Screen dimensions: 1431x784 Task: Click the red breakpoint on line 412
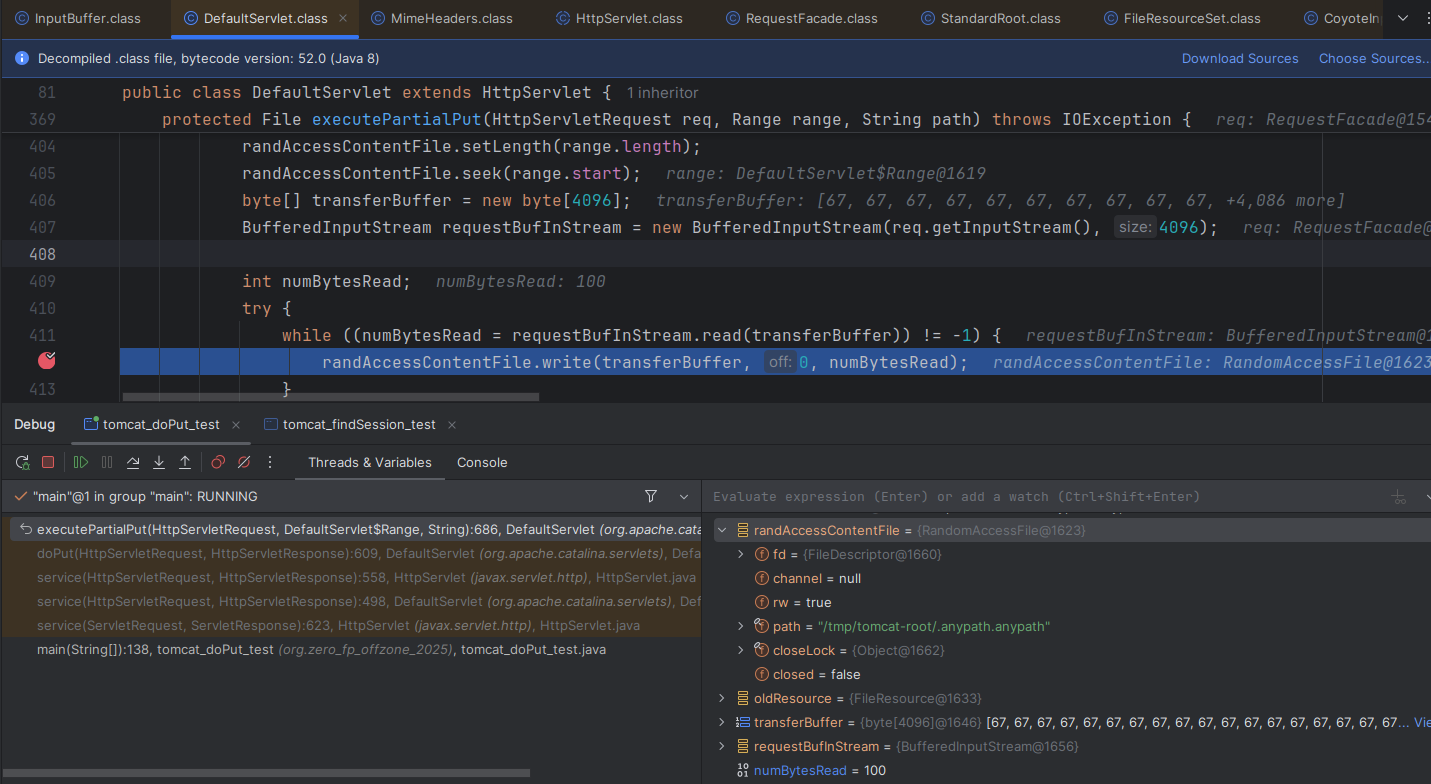pos(46,360)
